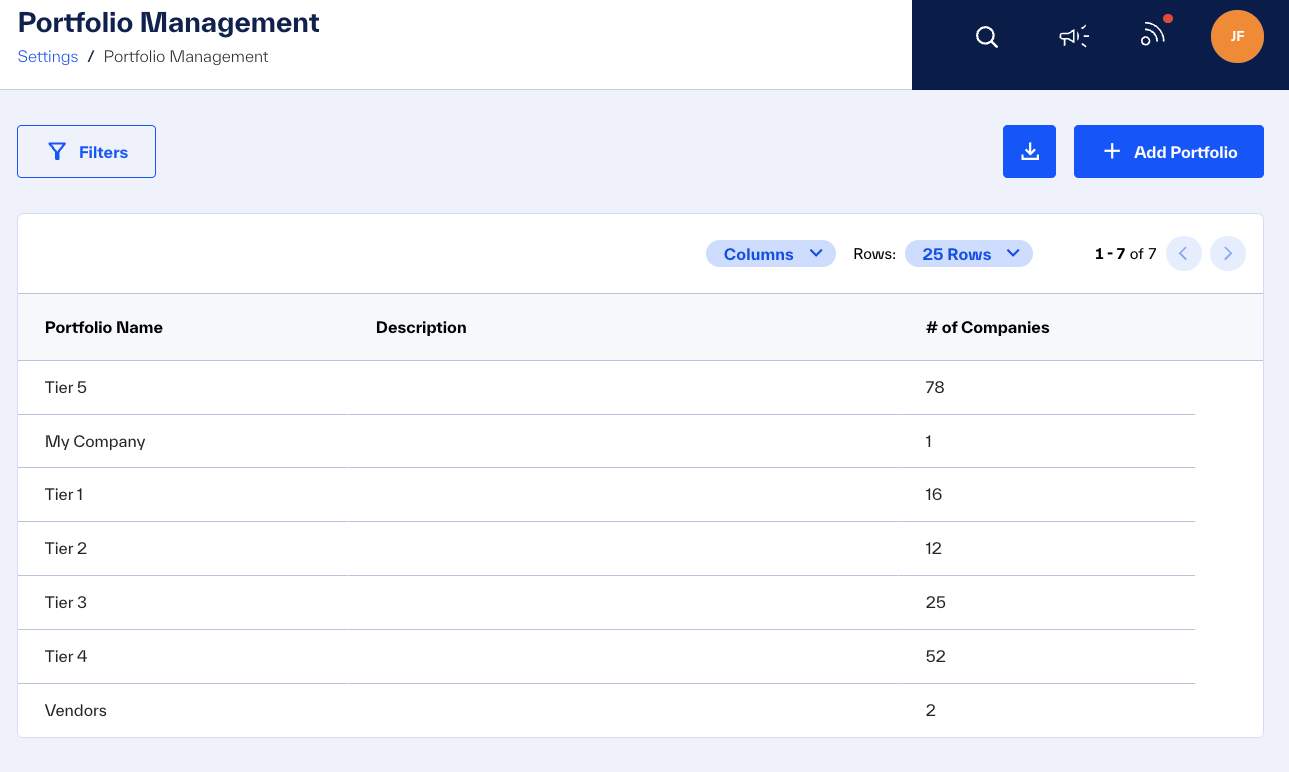Screen dimensions: 1289x772
Task: Select the Tier 3 portfolio row
Action: 606,603
